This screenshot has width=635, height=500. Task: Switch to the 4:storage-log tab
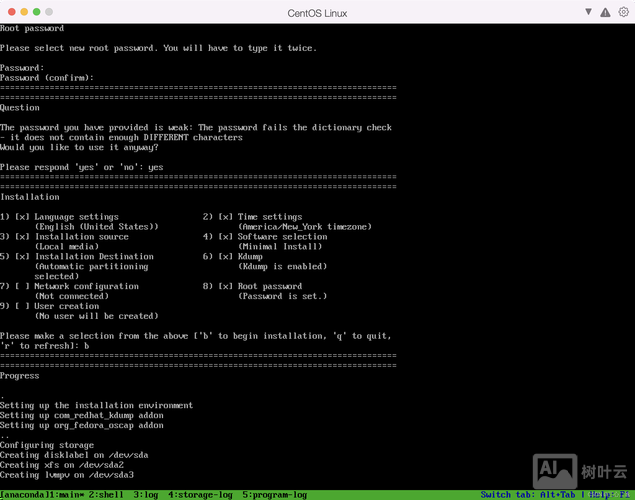point(200,495)
